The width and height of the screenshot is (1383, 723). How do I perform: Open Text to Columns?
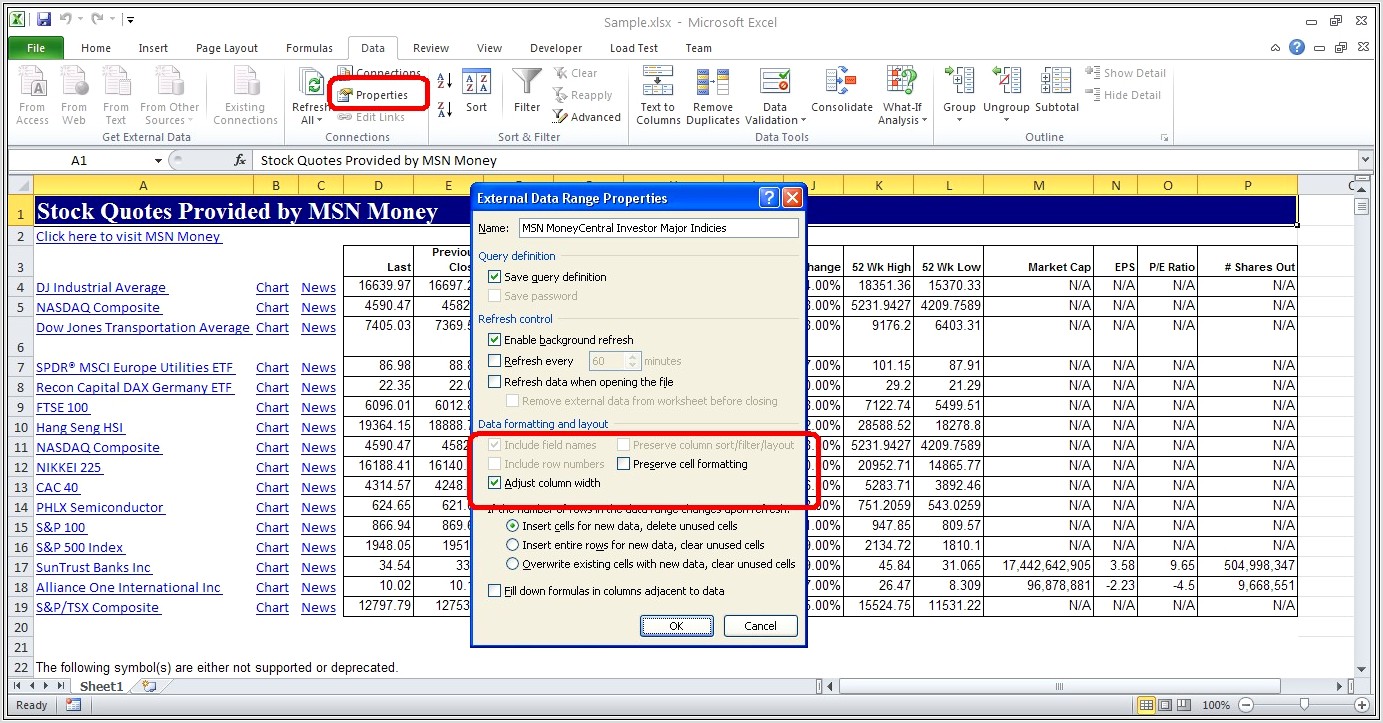coord(658,96)
